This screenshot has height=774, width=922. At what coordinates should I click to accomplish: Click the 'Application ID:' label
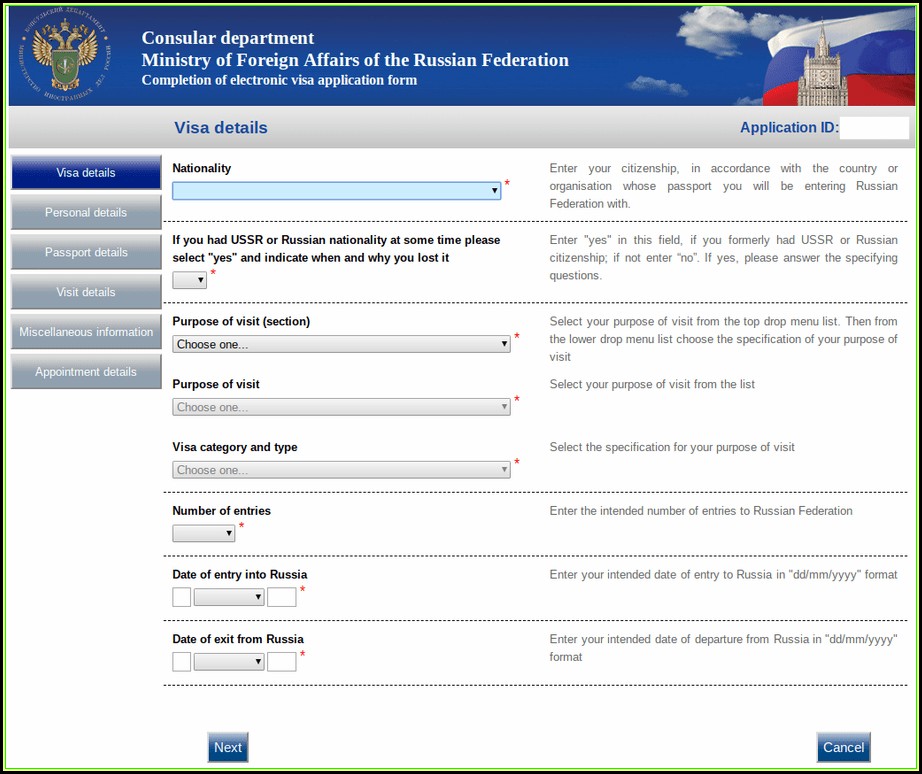(789, 128)
